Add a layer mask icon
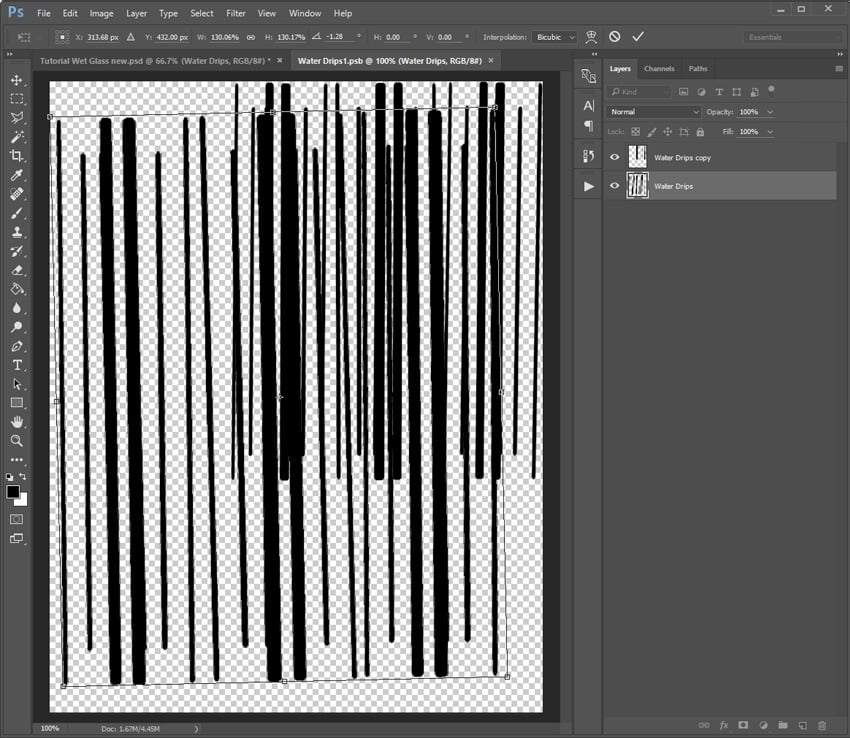Viewport: 850px width, 738px height. click(743, 725)
